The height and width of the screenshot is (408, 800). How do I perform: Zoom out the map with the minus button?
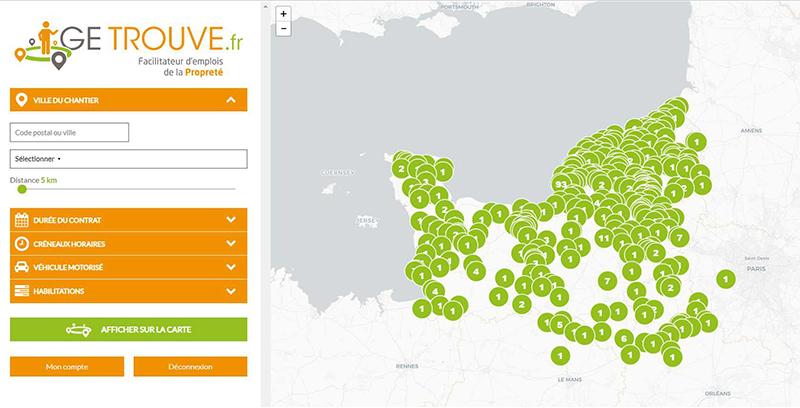pyautogui.click(x=285, y=29)
